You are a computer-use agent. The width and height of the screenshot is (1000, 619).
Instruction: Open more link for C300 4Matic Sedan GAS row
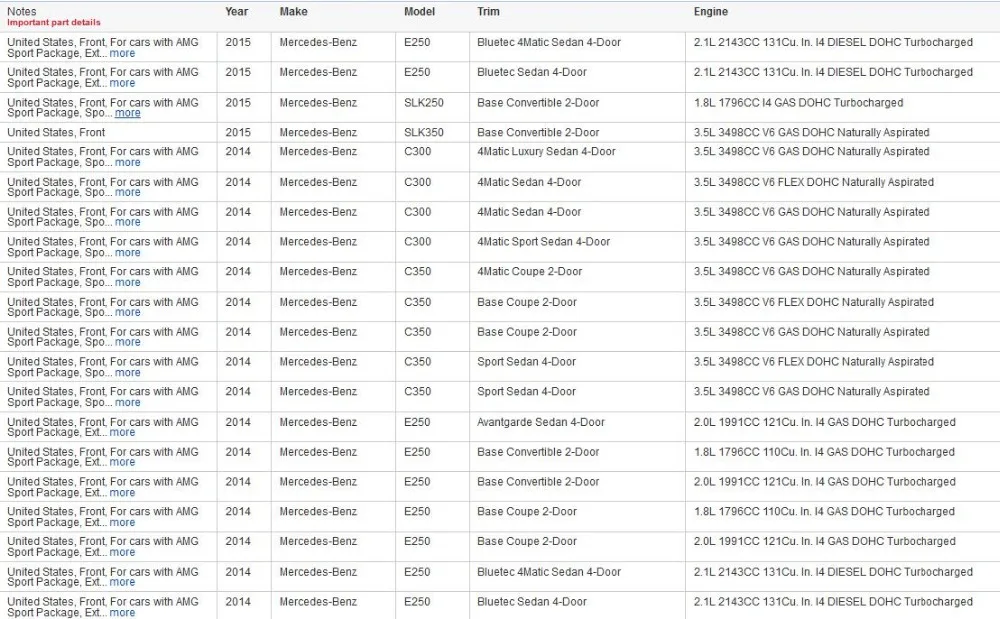click(128, 222)
